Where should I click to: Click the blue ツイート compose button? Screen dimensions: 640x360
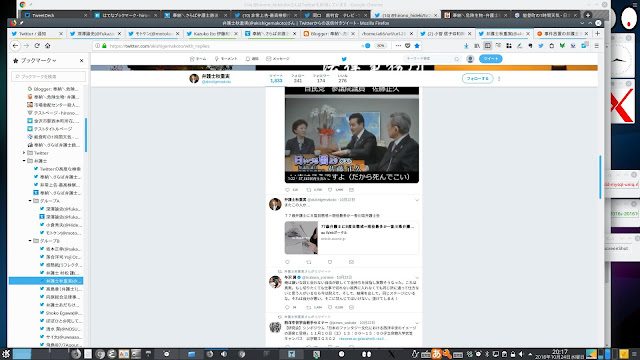491,59
